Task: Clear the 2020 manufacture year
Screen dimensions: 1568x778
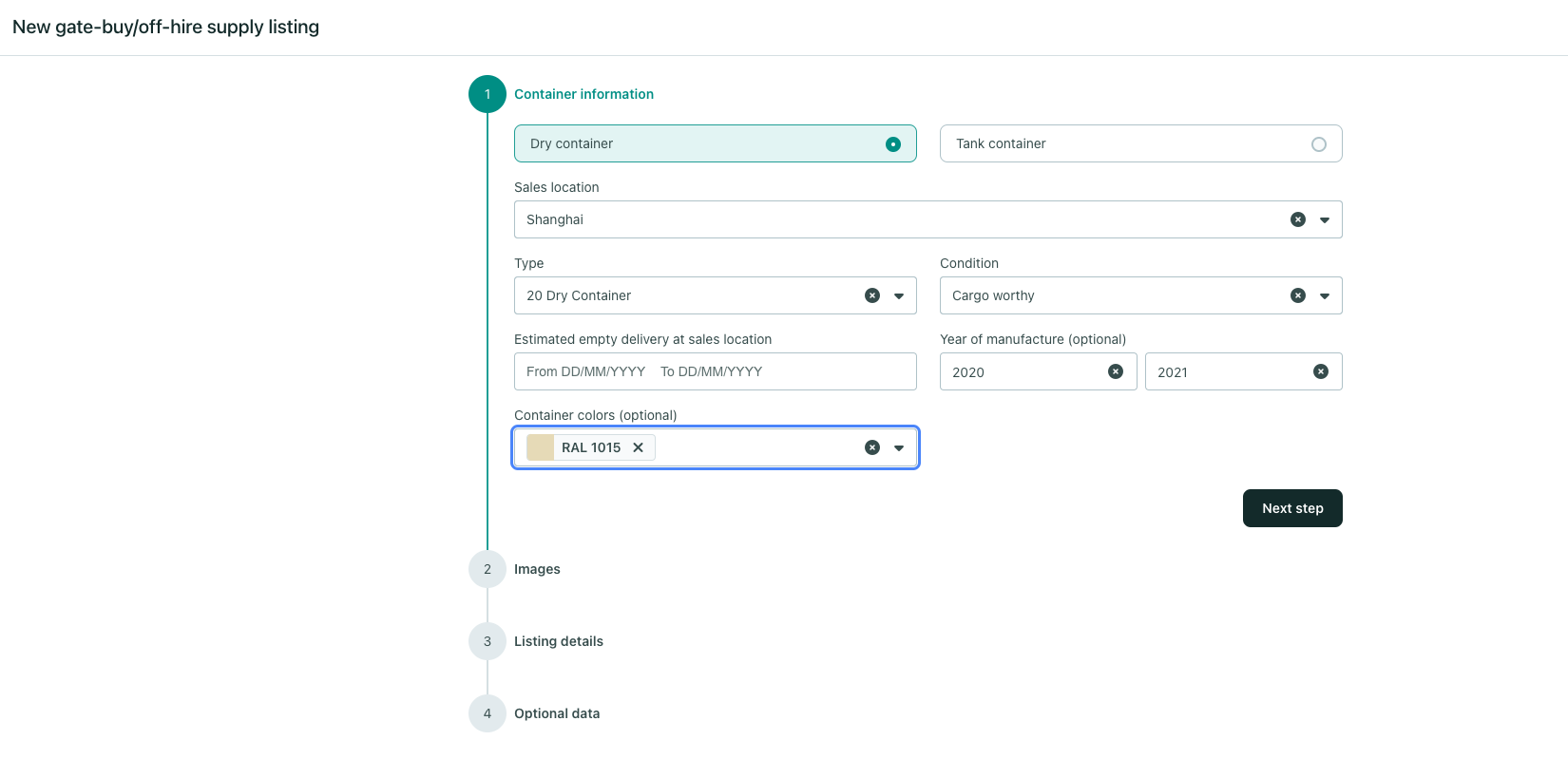Action: coord(1116,371)
